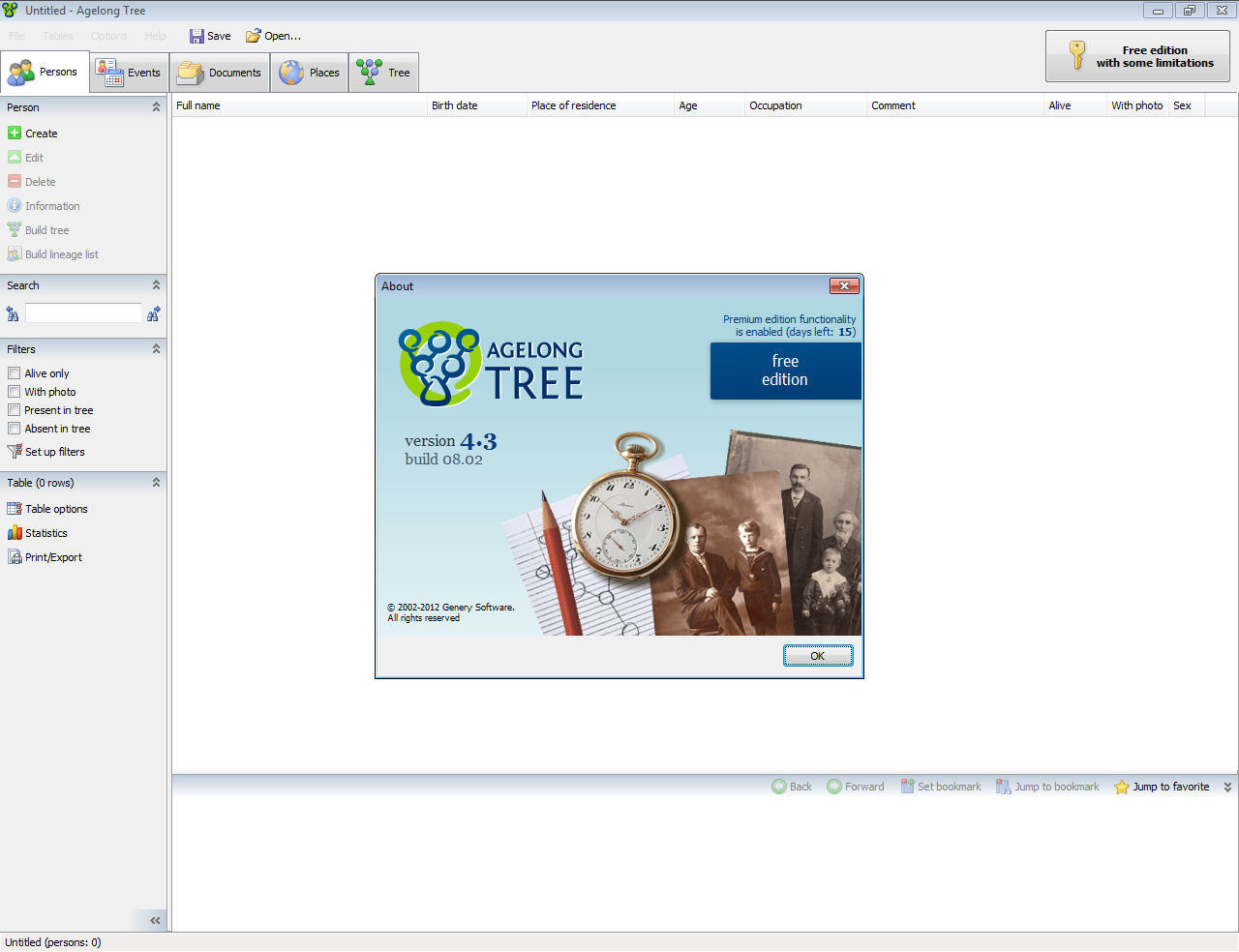The height and width of the screenshot is (952, 1239).
Task: Switch to the Tree tab
Action: tap(384, 73)
